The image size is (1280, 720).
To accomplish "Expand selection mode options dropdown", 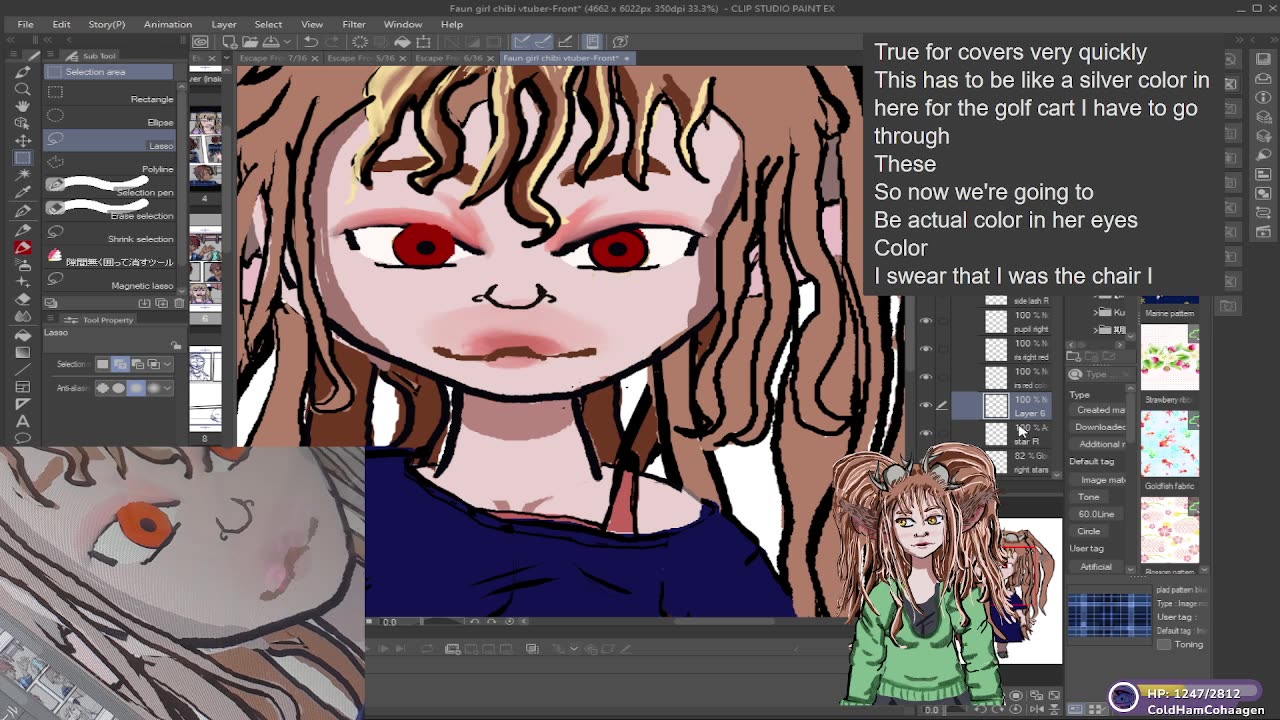I will point(167,364).
